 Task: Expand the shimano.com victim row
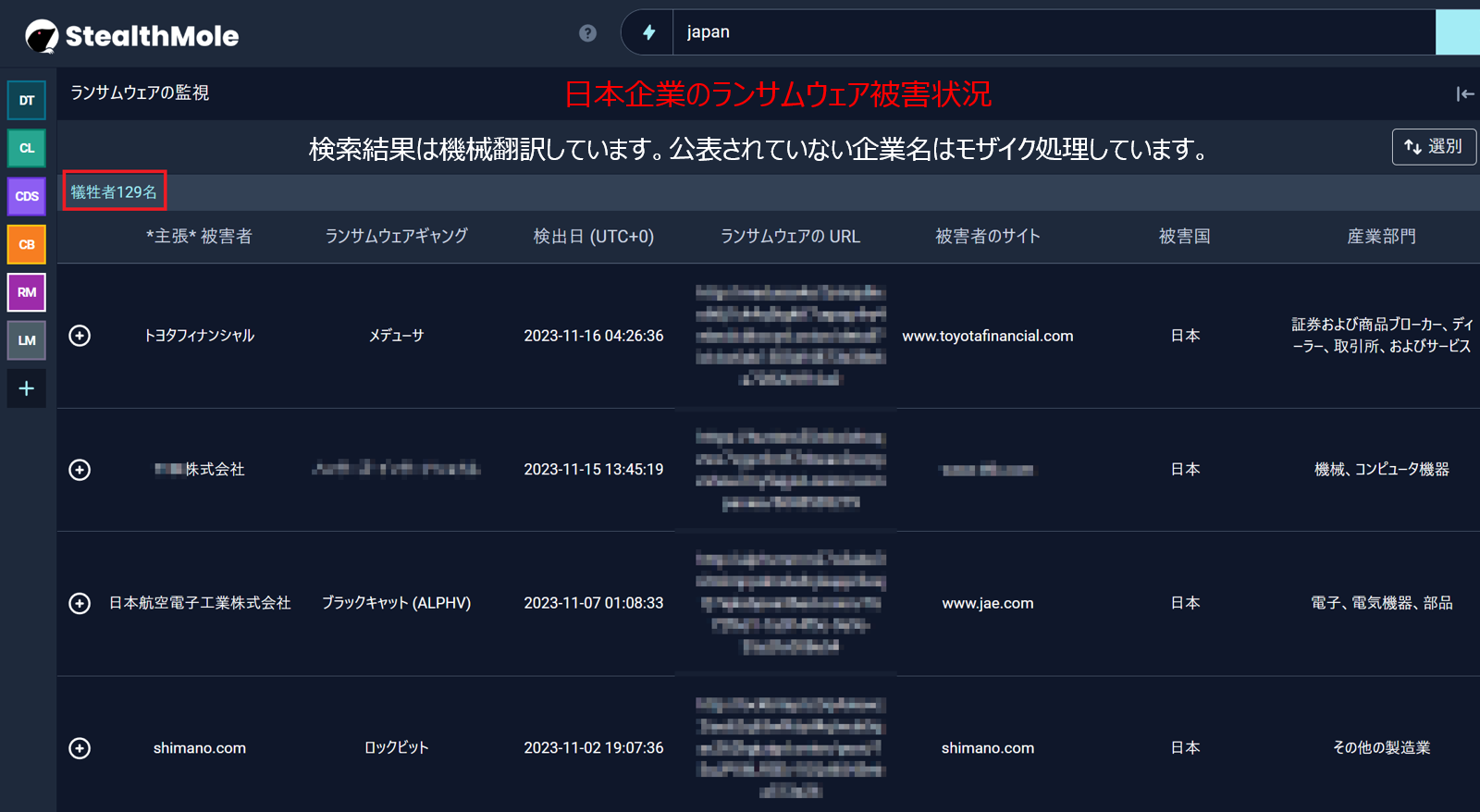(80, 748)
